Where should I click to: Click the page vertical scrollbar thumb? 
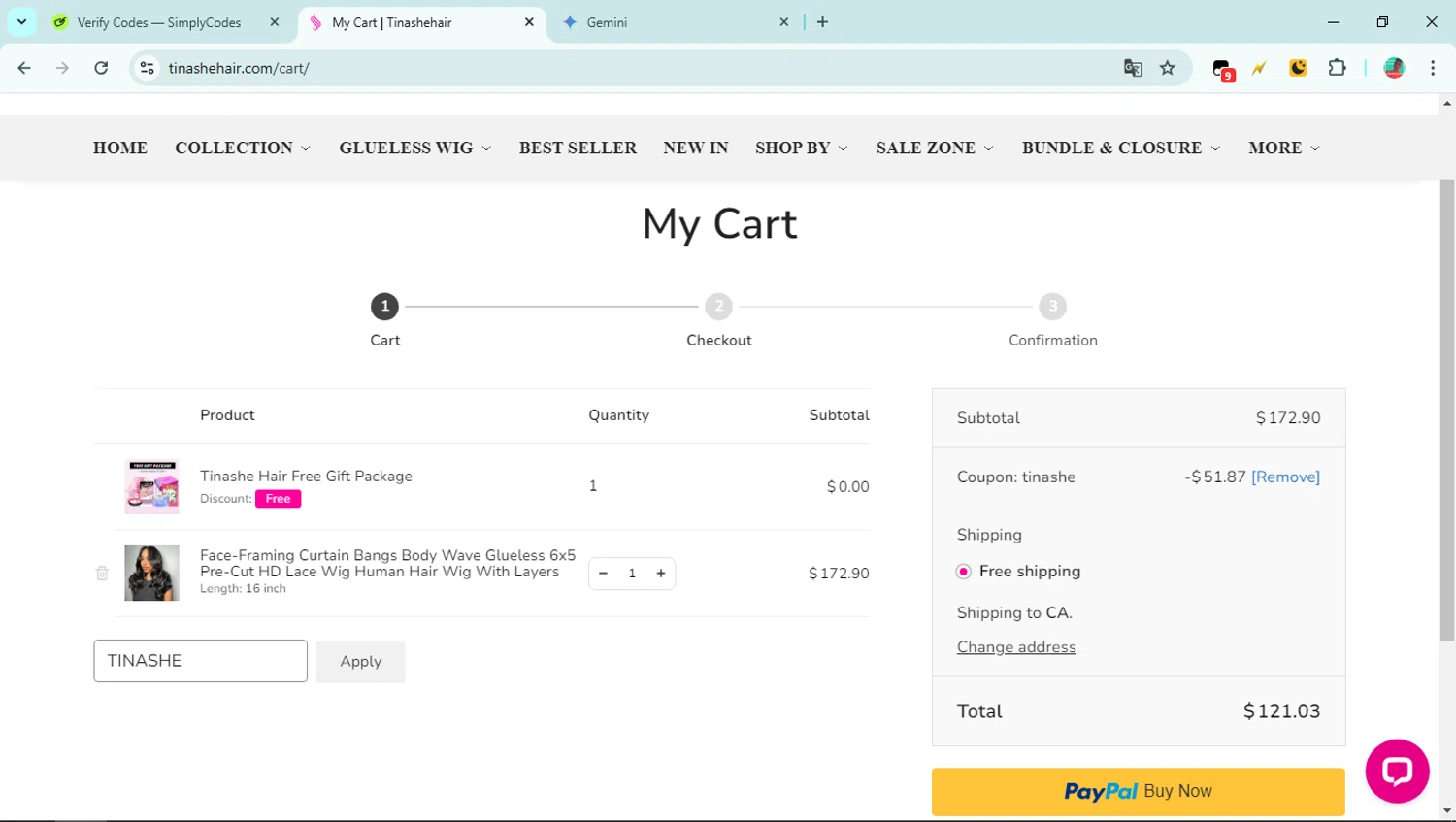coord(1447,410)
